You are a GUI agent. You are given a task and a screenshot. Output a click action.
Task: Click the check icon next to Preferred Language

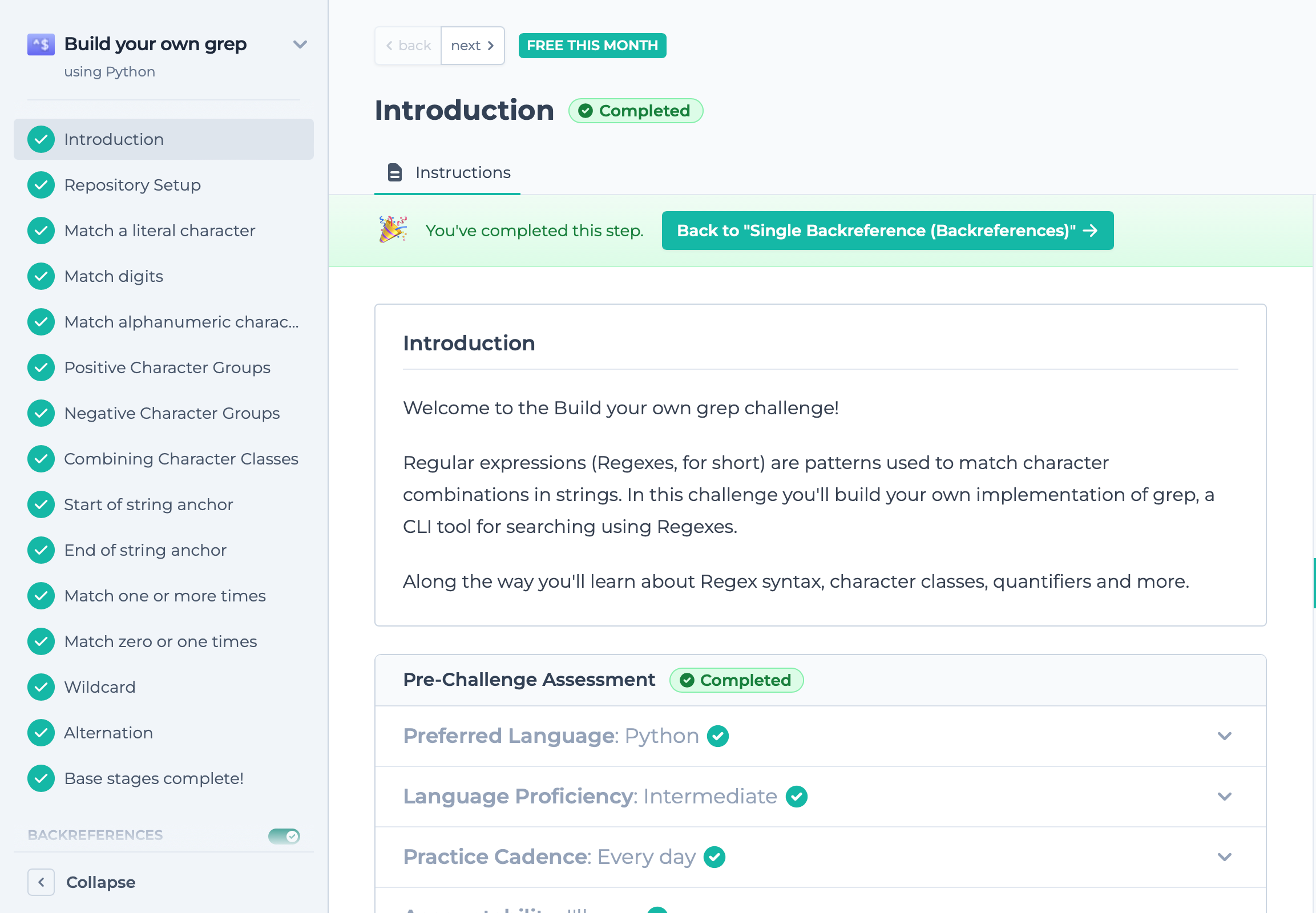click(717, 736)
